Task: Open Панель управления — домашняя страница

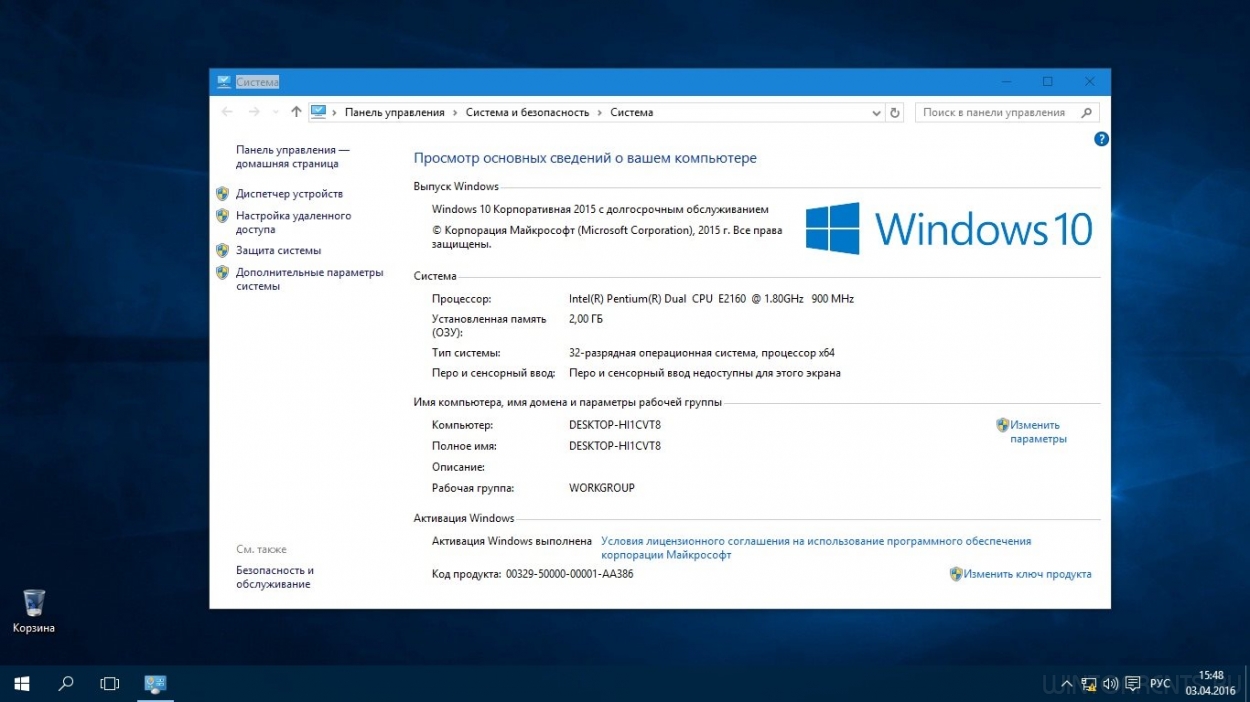Action: coord(293,156)
